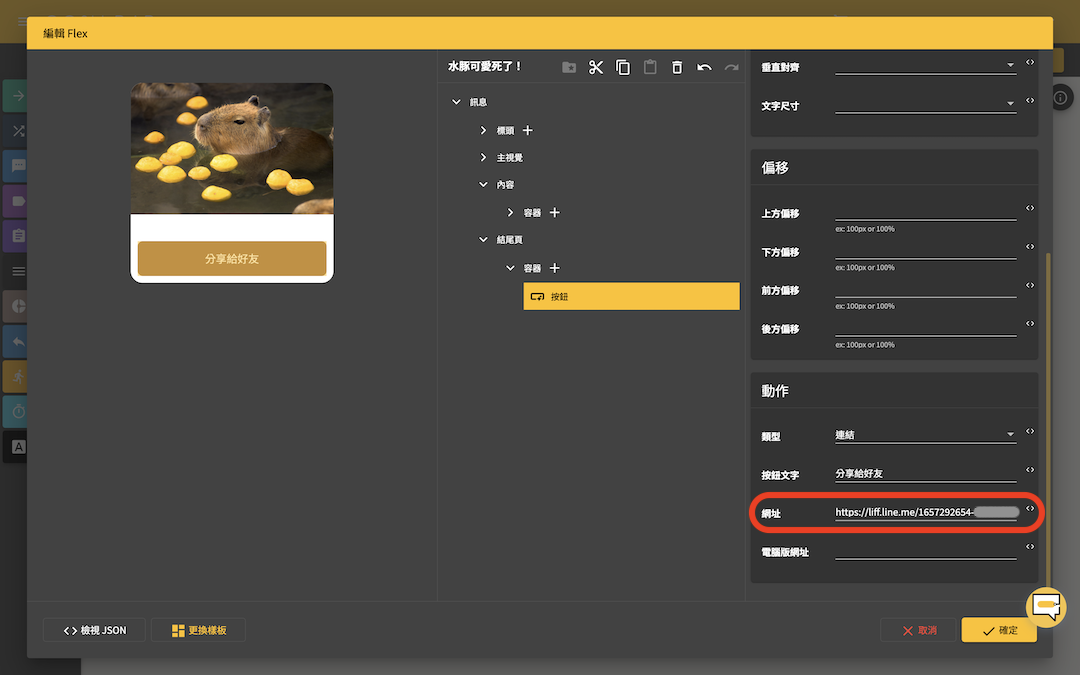Select the 按鈕 tree item
The width and height of the screenshot is (1080, 675).
(631, 296)
